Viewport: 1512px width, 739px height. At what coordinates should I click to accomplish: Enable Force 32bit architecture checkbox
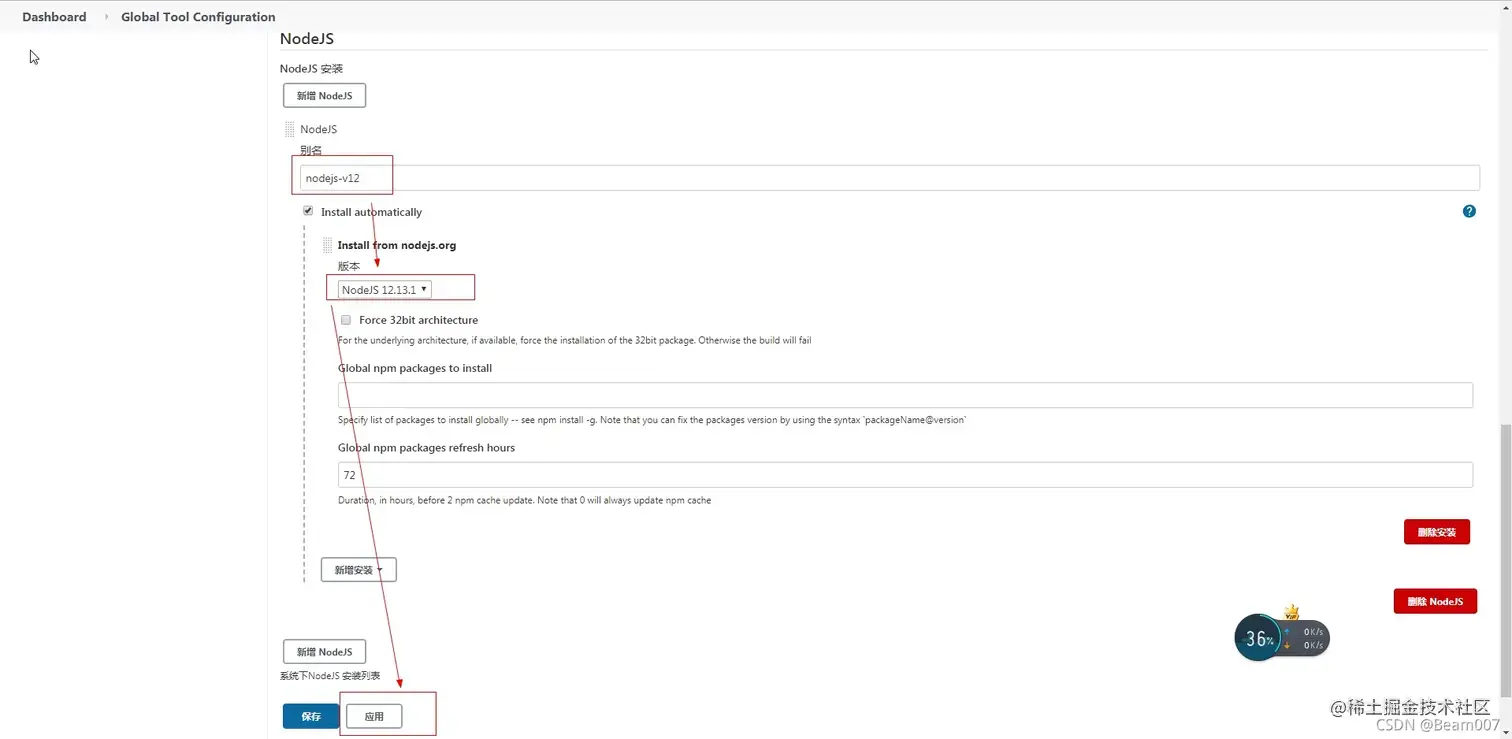coord(346,320)
